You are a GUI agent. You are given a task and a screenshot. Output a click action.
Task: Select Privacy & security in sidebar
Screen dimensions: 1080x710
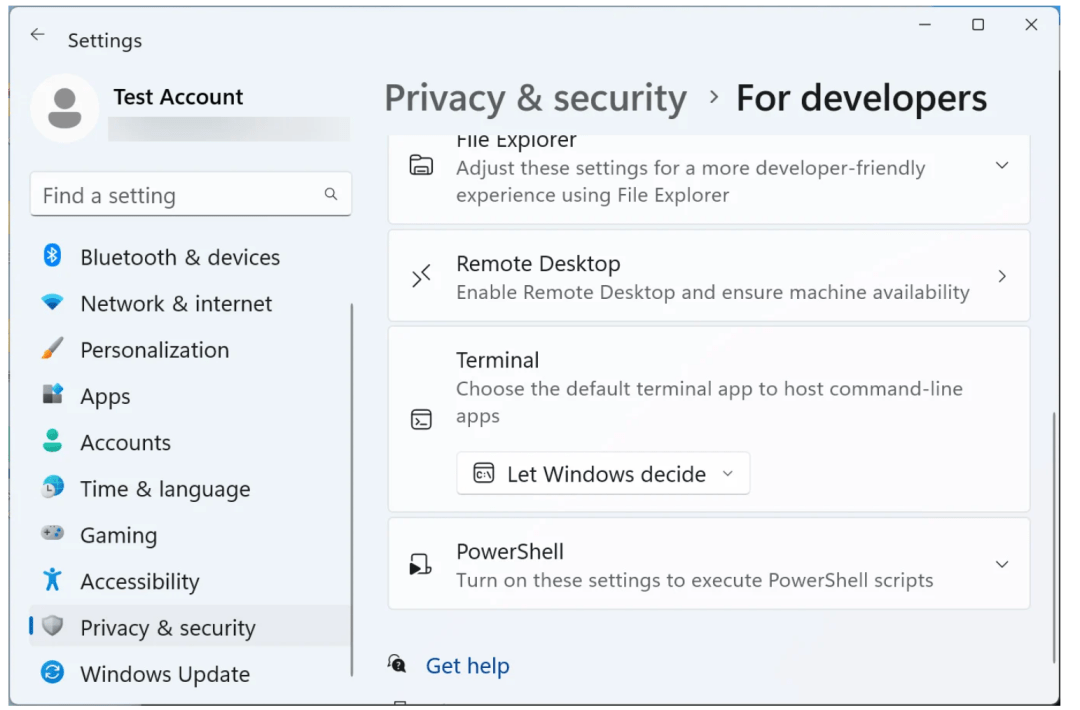coord(168,628)
